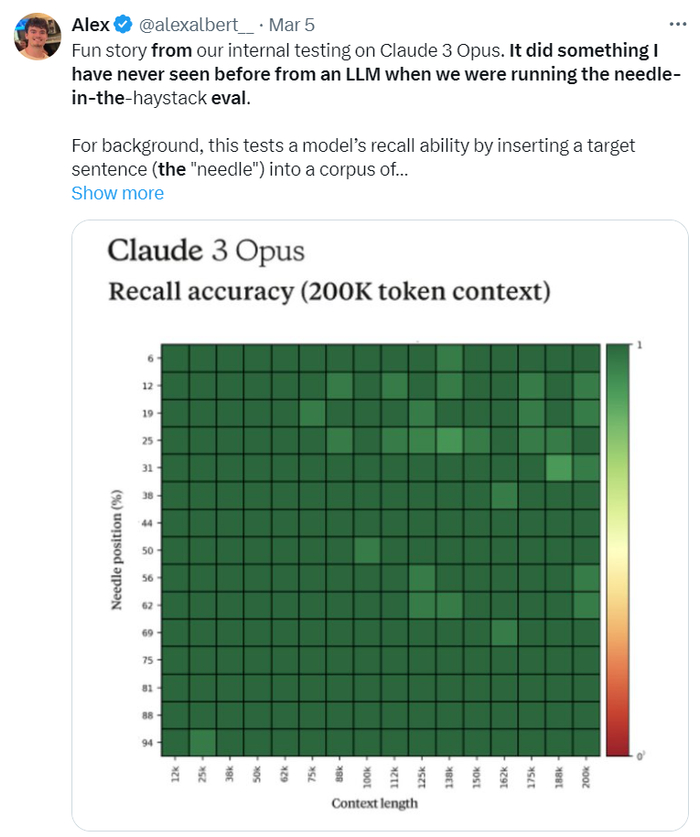Click the green-to-red color scale bar

618,549
